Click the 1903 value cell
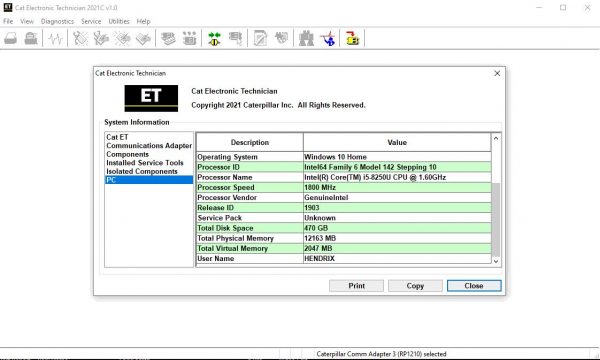 pyautogui.click(x=397, y=208)
